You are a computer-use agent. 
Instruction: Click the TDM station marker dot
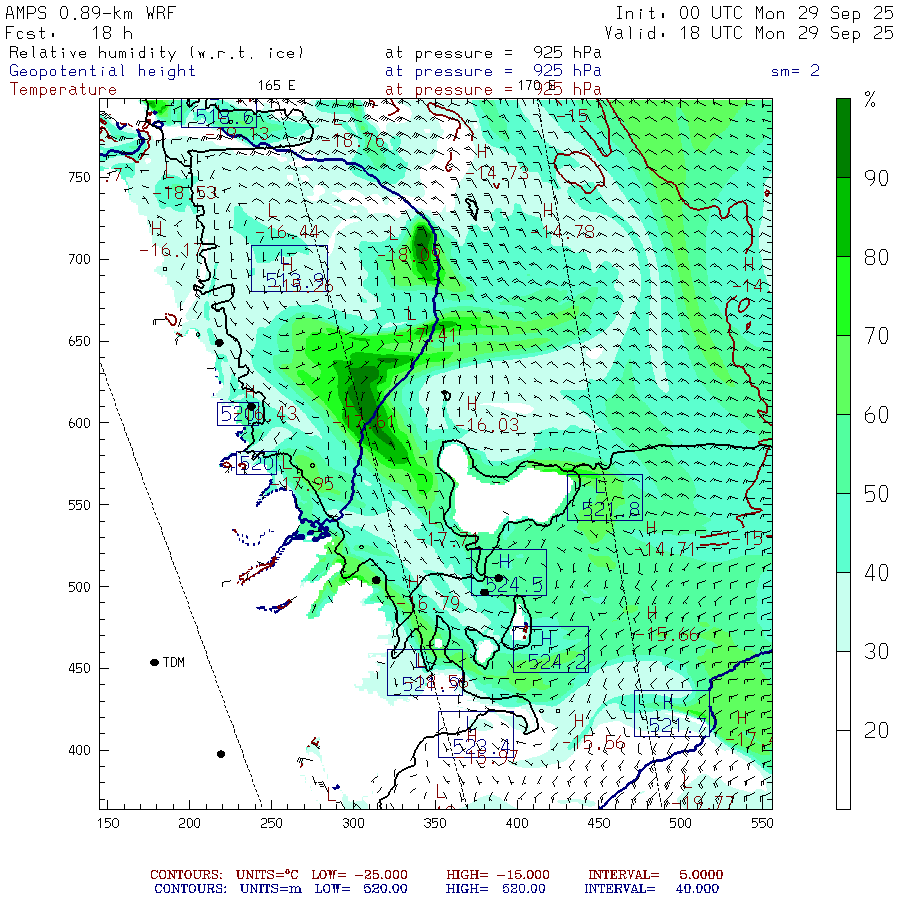[x=154, y=662]
